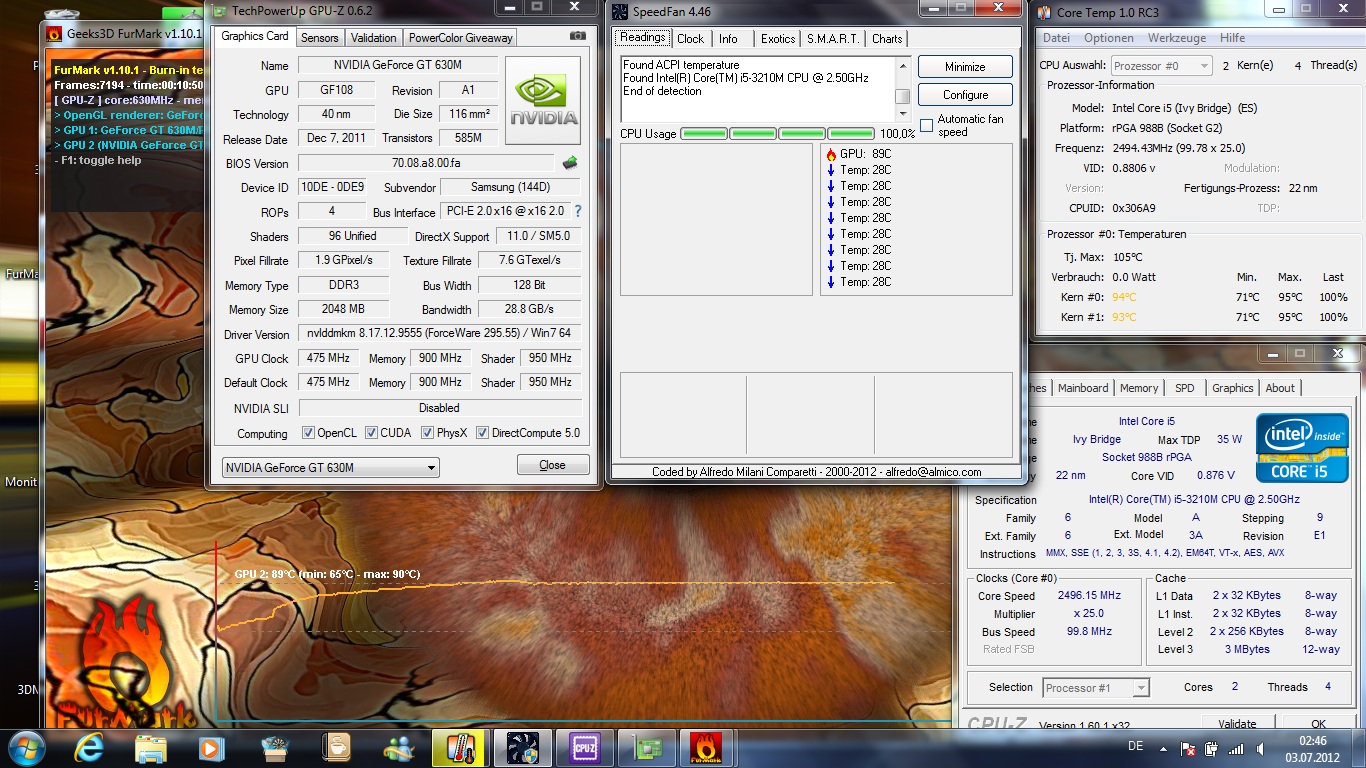
Task: Toggle the CUDA checkbox in GPU-Z
Action: click(371, 433)
